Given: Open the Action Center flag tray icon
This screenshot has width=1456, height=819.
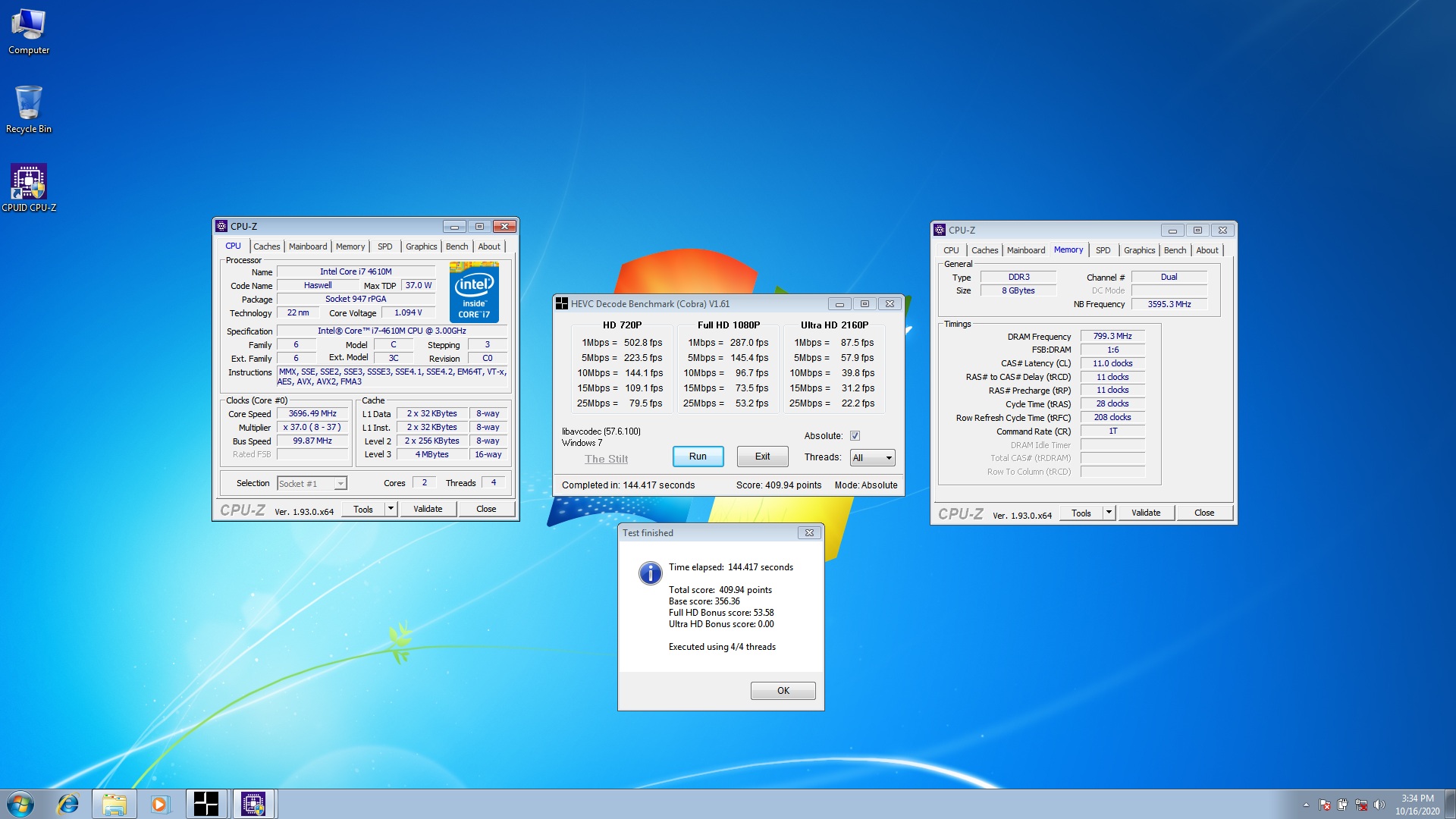Looking at the screenshot, I should [1325, 805].
